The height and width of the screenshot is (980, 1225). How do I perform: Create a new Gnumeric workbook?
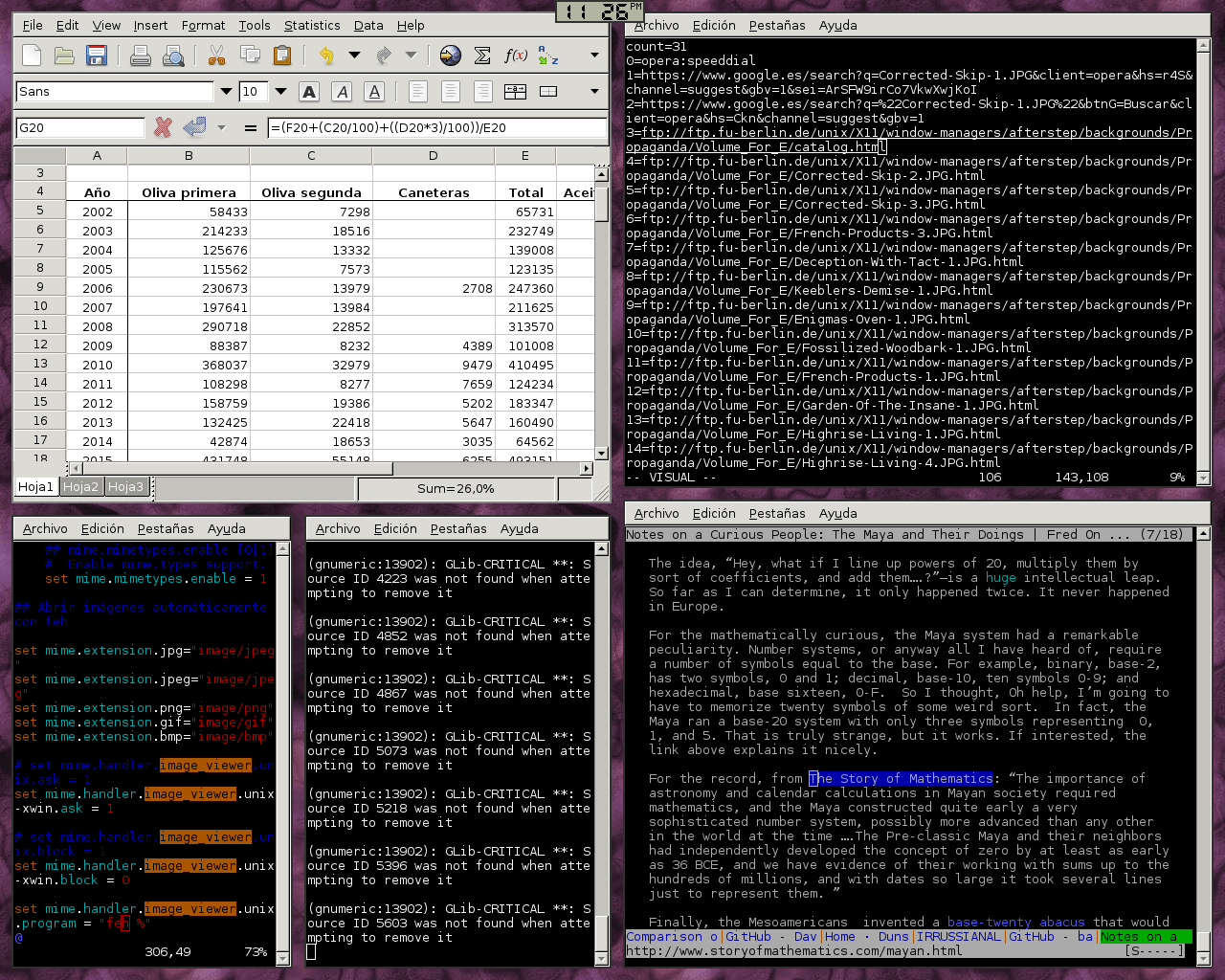[x=32, y=56]
